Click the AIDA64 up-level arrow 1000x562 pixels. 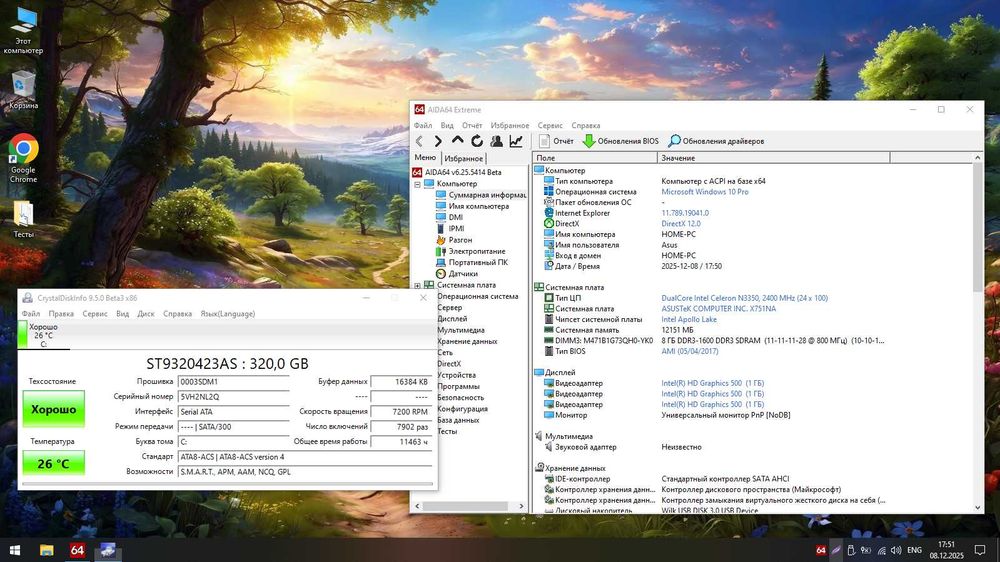pyautogui.click(x=457, y=141)
